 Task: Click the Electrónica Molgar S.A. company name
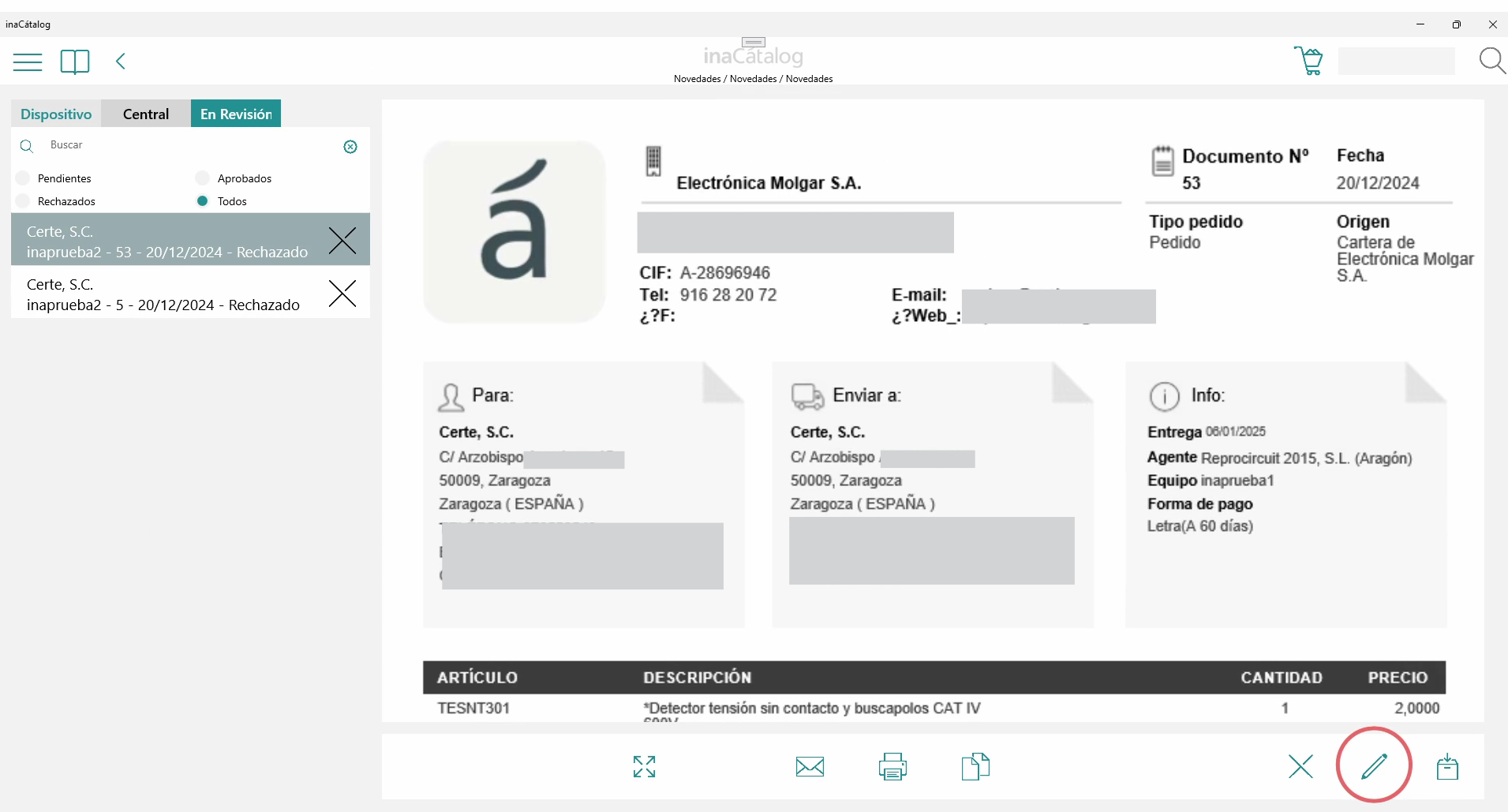pos(769,183)
